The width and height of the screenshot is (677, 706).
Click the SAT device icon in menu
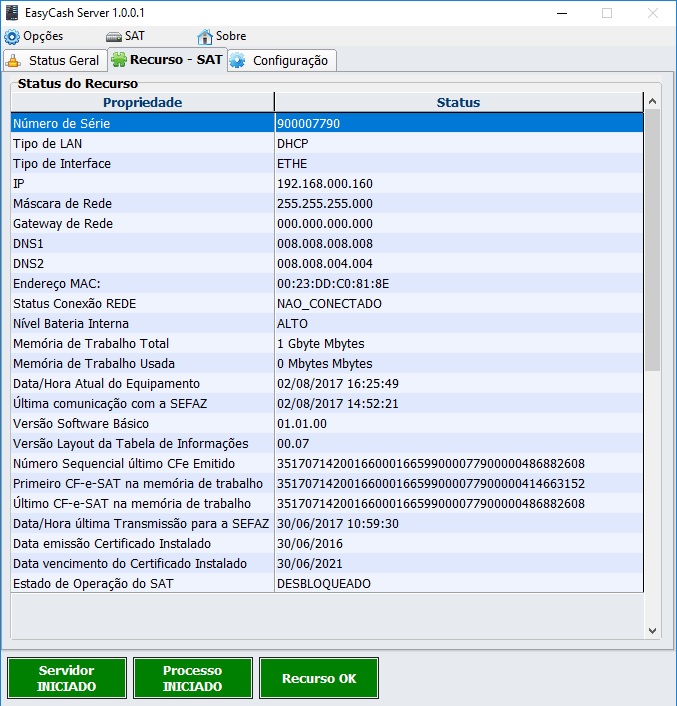click(x=113, y=36)
